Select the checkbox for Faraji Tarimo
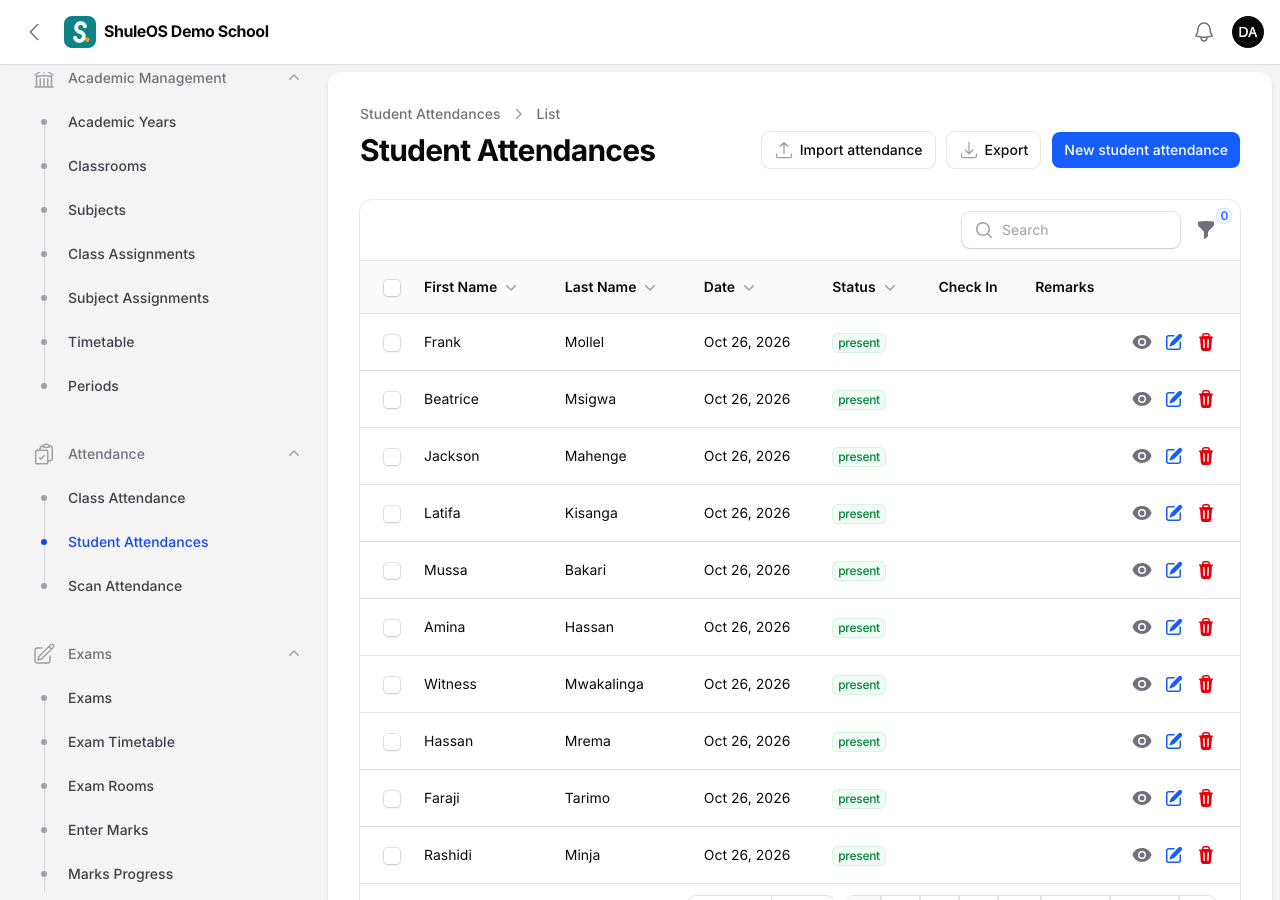The width and height of the screenshot is (1280, 900). pos(392,799)
